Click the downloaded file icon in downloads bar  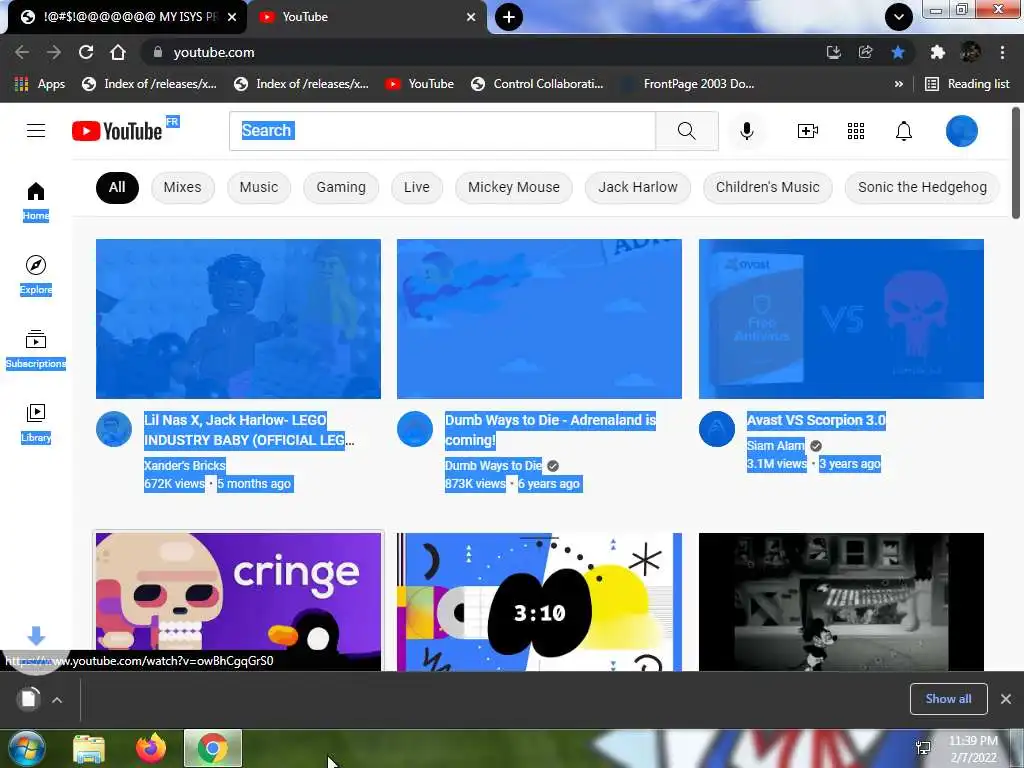click(x=29, y=699)
